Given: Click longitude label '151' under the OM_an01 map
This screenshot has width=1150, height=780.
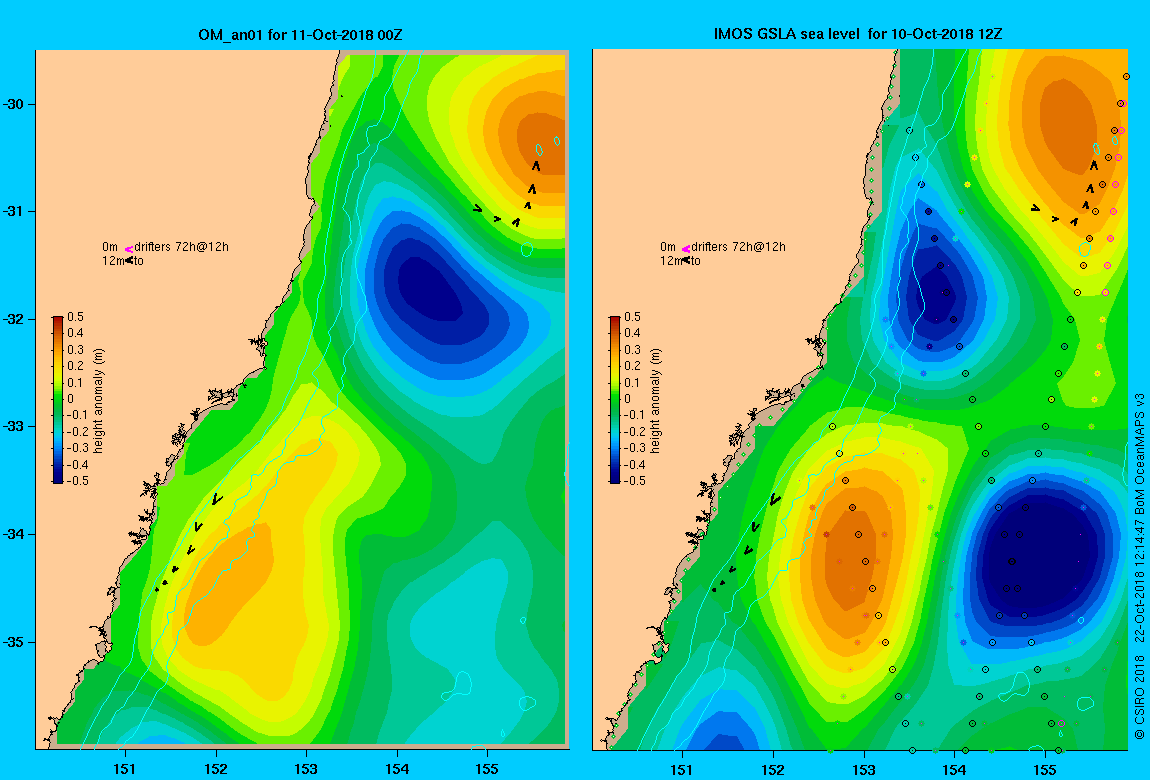Looking at the screenshot, I should click(125, 769).
